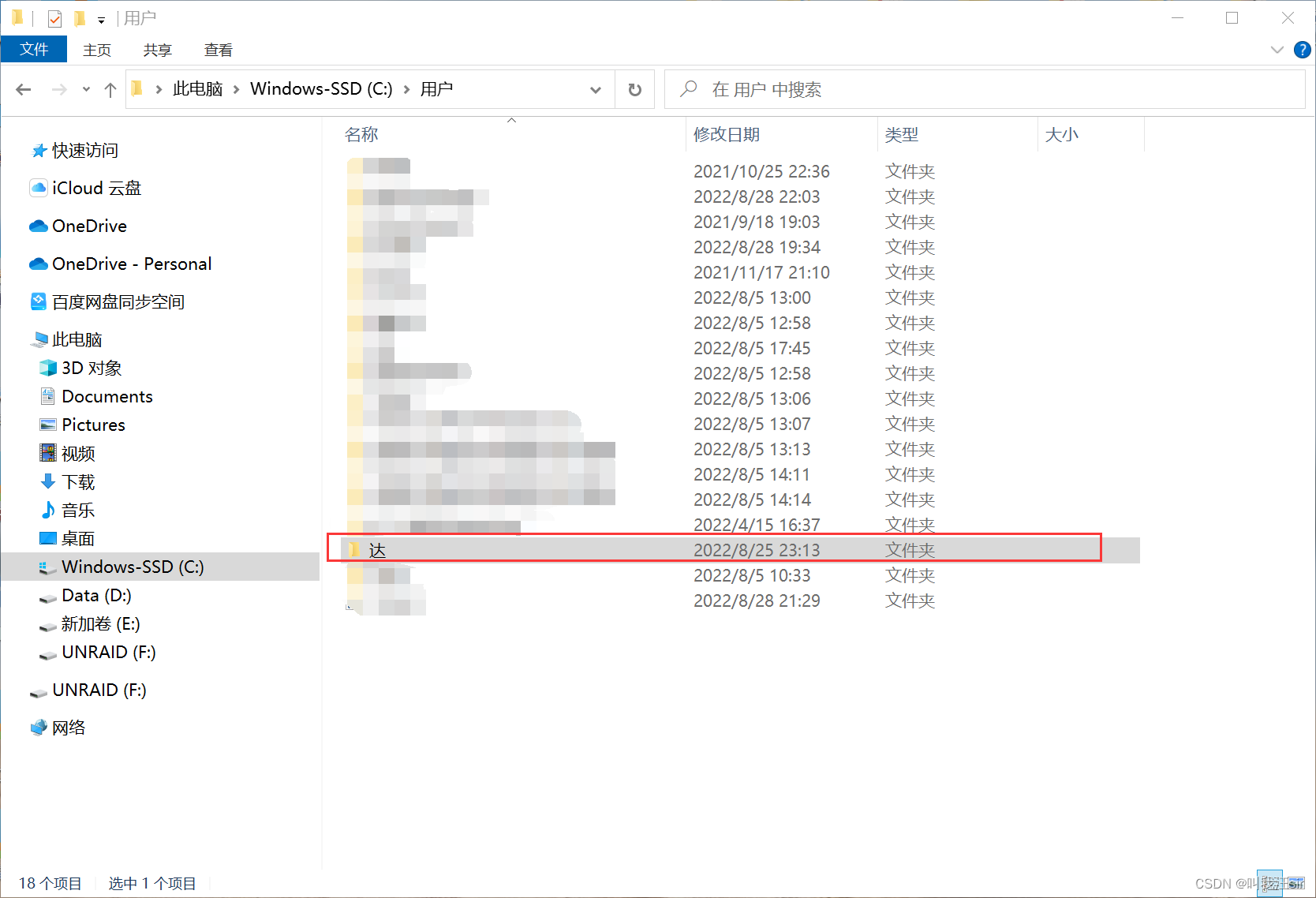1316x898 pixels.
Task: Click the 百度网盘同步空间 icon
Action: click(x=39, y=301)
